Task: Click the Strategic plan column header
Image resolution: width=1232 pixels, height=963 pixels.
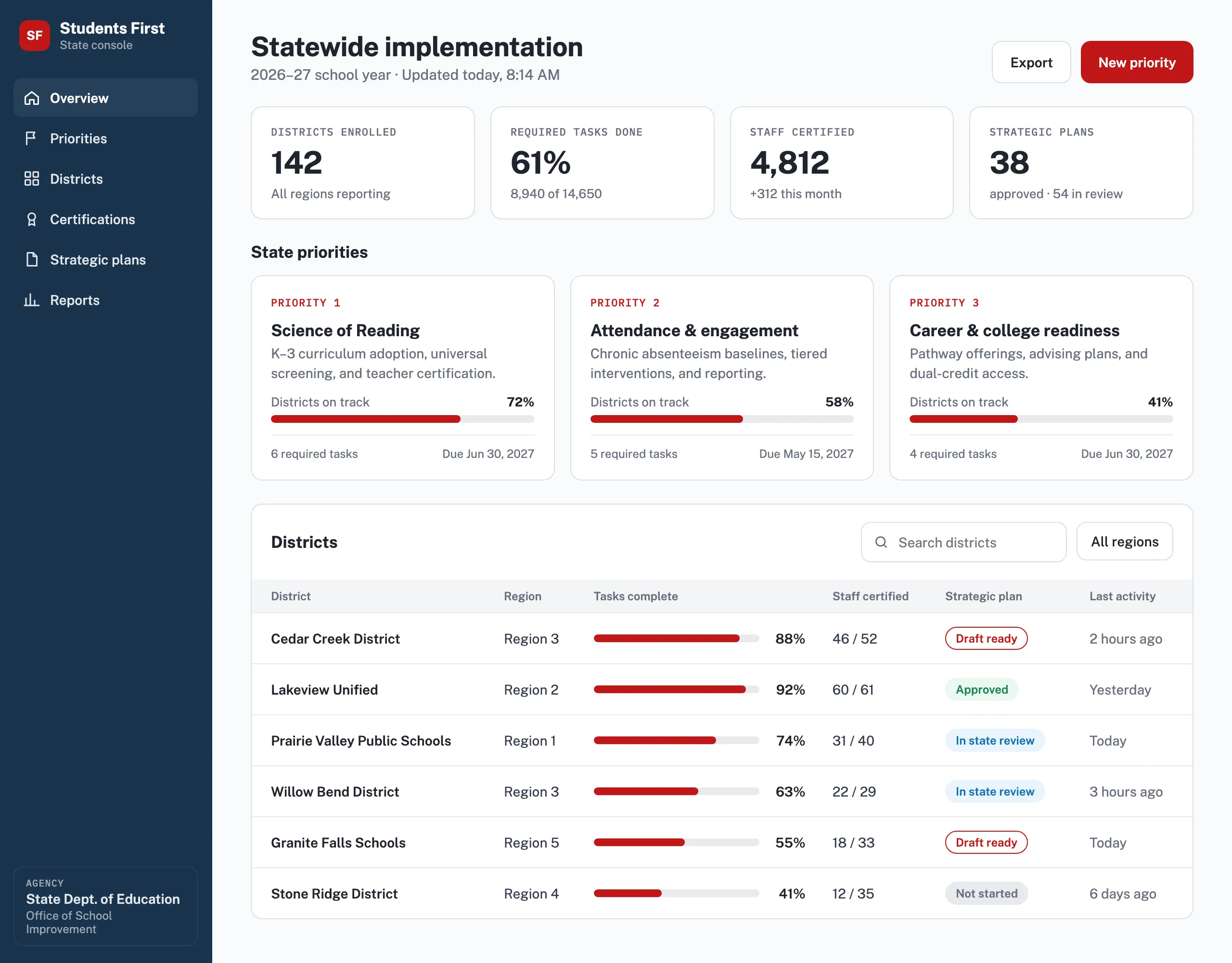Action: coord(984,596)
